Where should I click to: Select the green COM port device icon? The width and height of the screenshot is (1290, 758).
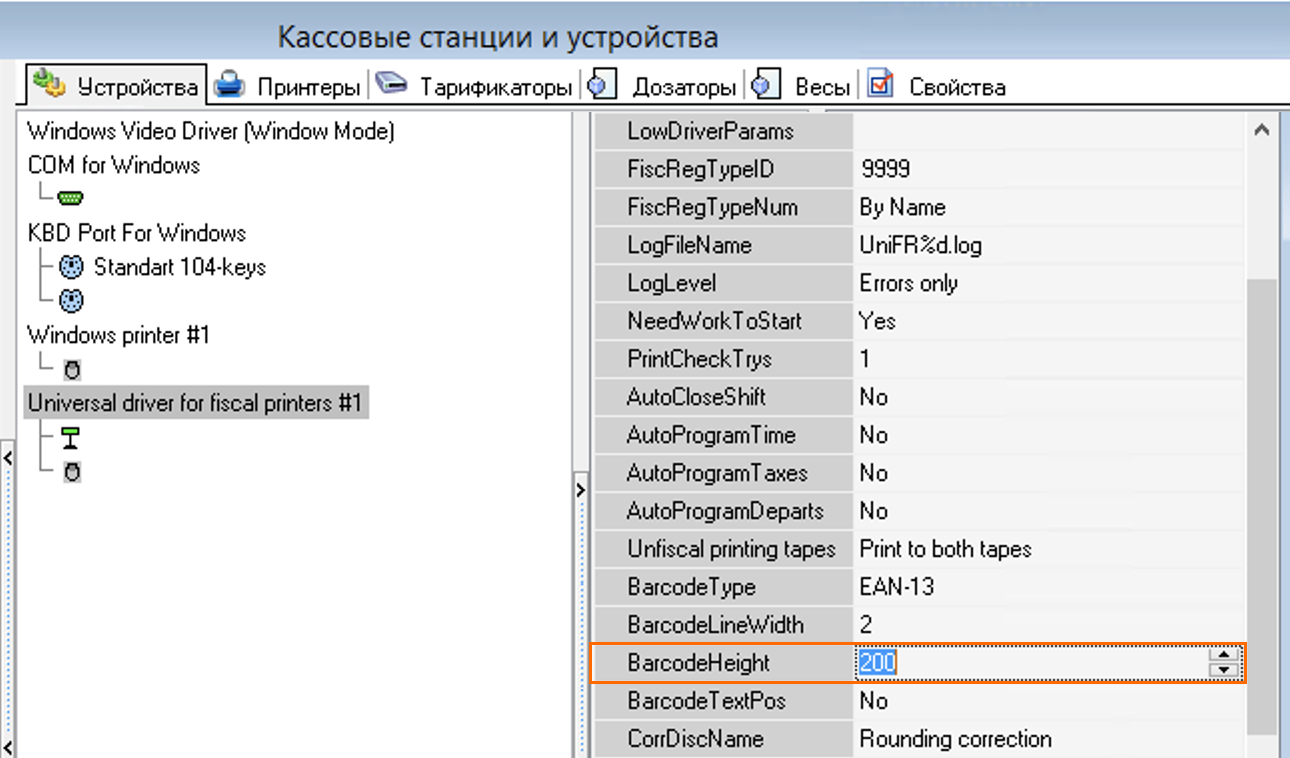[71, 198]
